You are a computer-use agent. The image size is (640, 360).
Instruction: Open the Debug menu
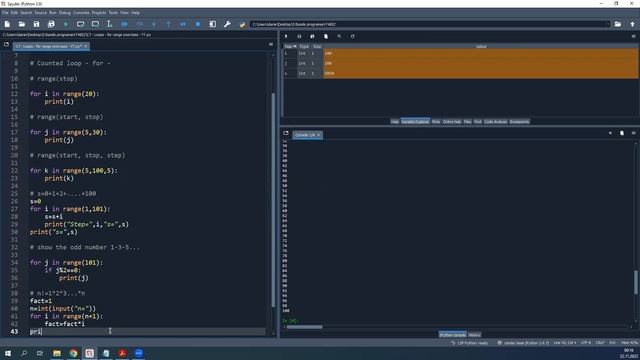[64, 13]
